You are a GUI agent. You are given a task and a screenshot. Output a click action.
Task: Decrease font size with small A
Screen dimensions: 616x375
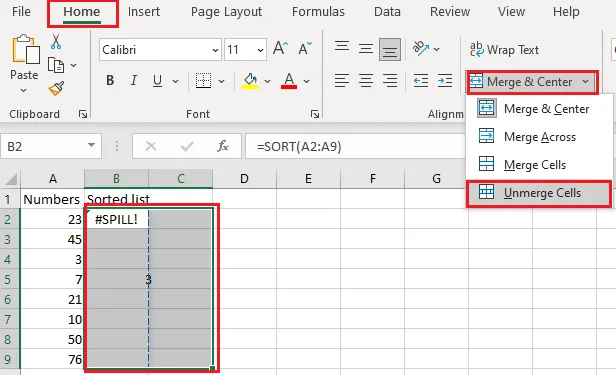coord(305,49)
